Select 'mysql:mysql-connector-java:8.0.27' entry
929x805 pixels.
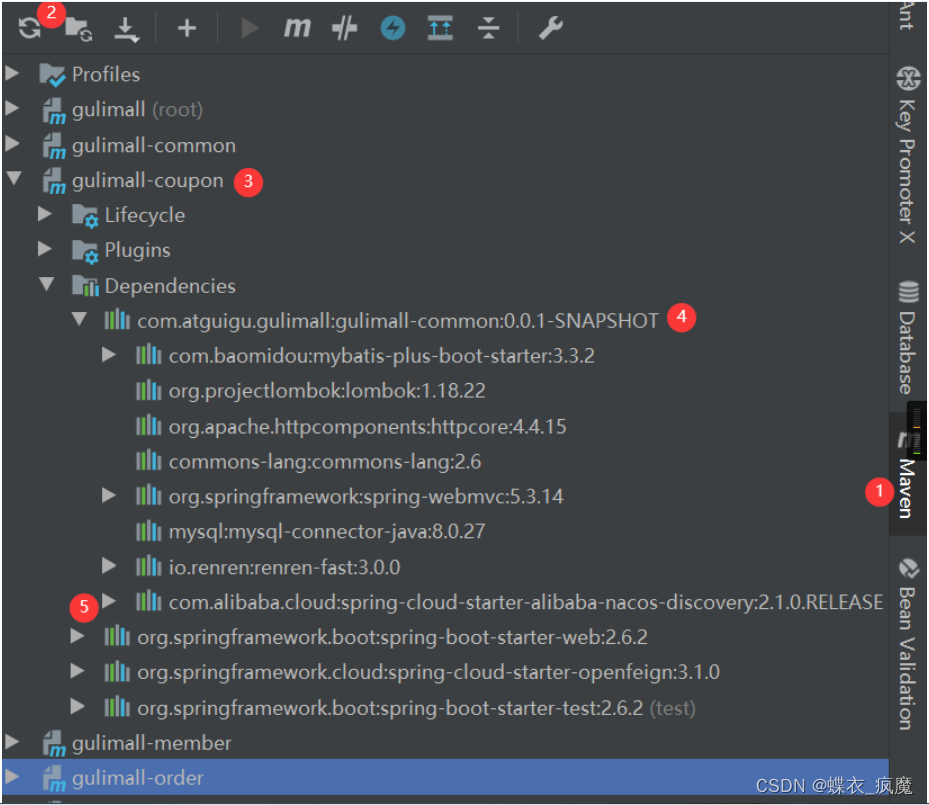(x=327, y=531)
